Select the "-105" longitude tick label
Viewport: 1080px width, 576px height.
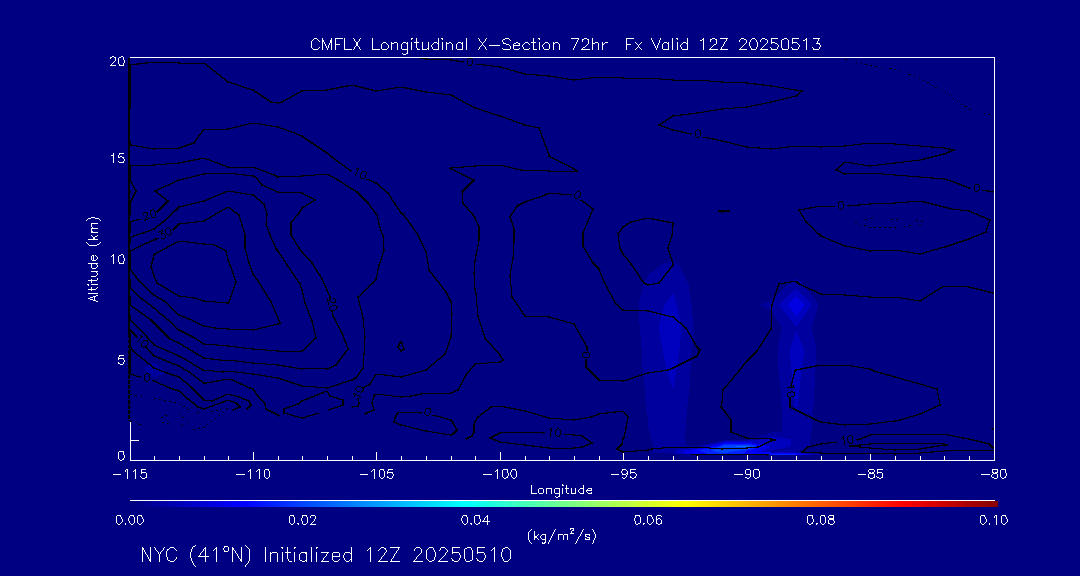coord(377,475)
